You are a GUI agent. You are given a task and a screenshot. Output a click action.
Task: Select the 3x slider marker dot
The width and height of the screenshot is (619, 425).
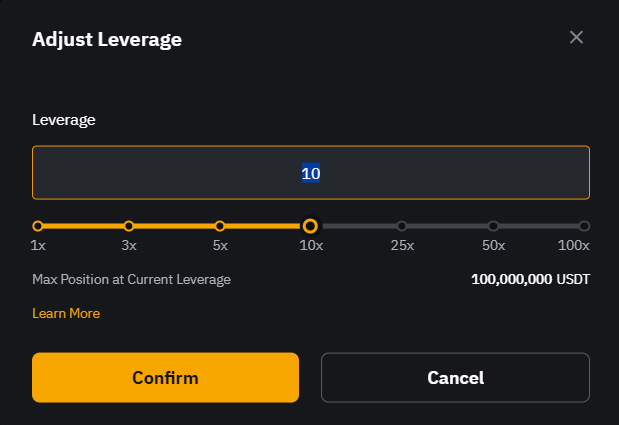point(129,226)
